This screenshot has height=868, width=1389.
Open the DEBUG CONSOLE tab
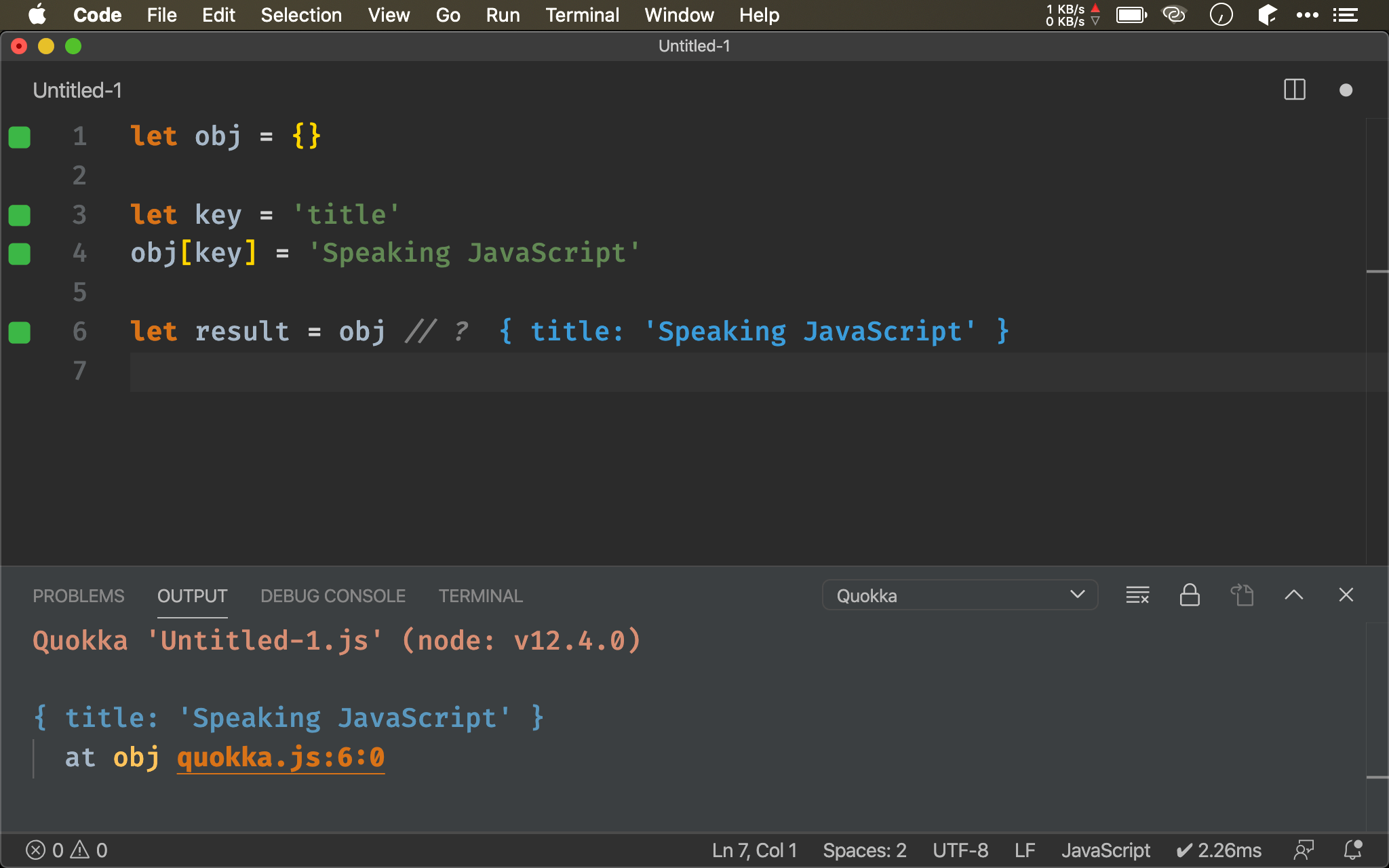[333, 596]
